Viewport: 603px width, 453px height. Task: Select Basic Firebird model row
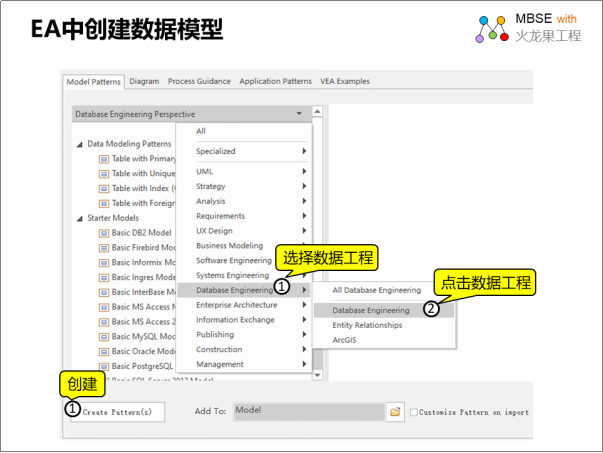pos(137,248)
